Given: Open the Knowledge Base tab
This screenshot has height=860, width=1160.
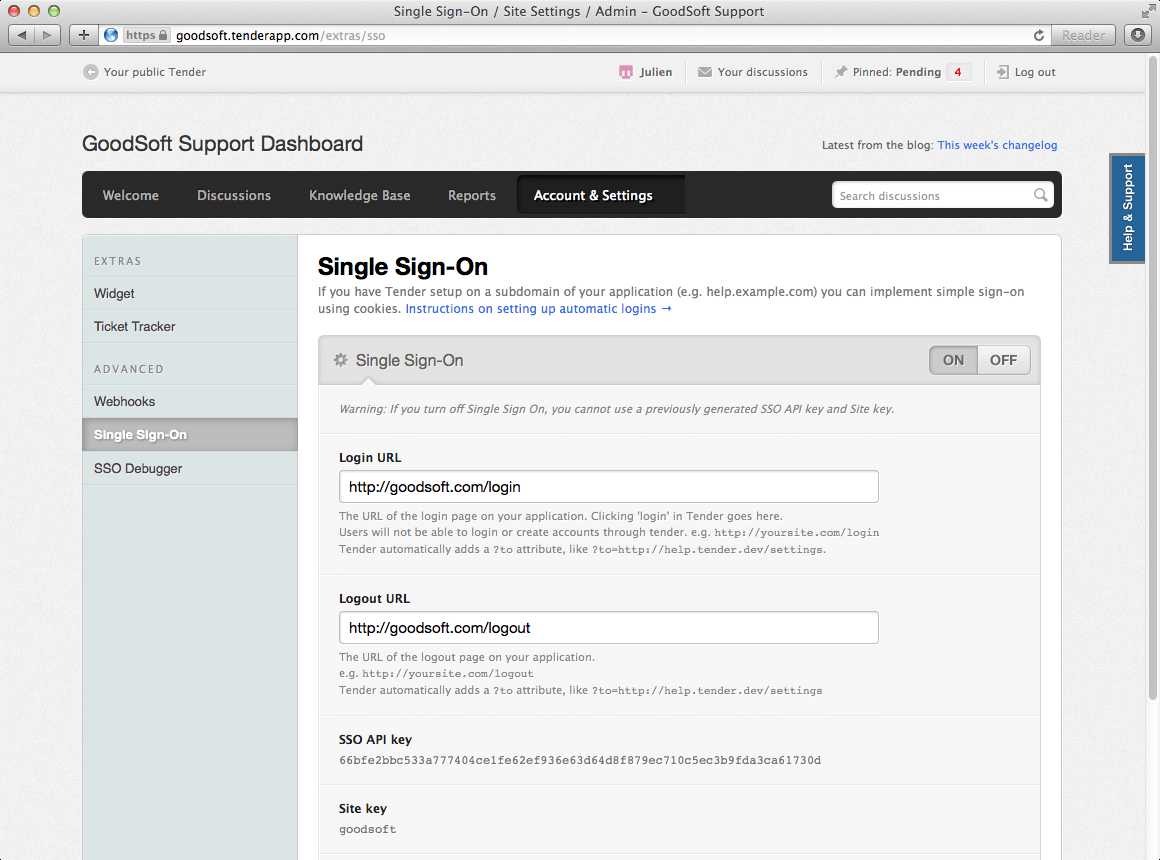Looking at the screenshot, I should (360, 195).
